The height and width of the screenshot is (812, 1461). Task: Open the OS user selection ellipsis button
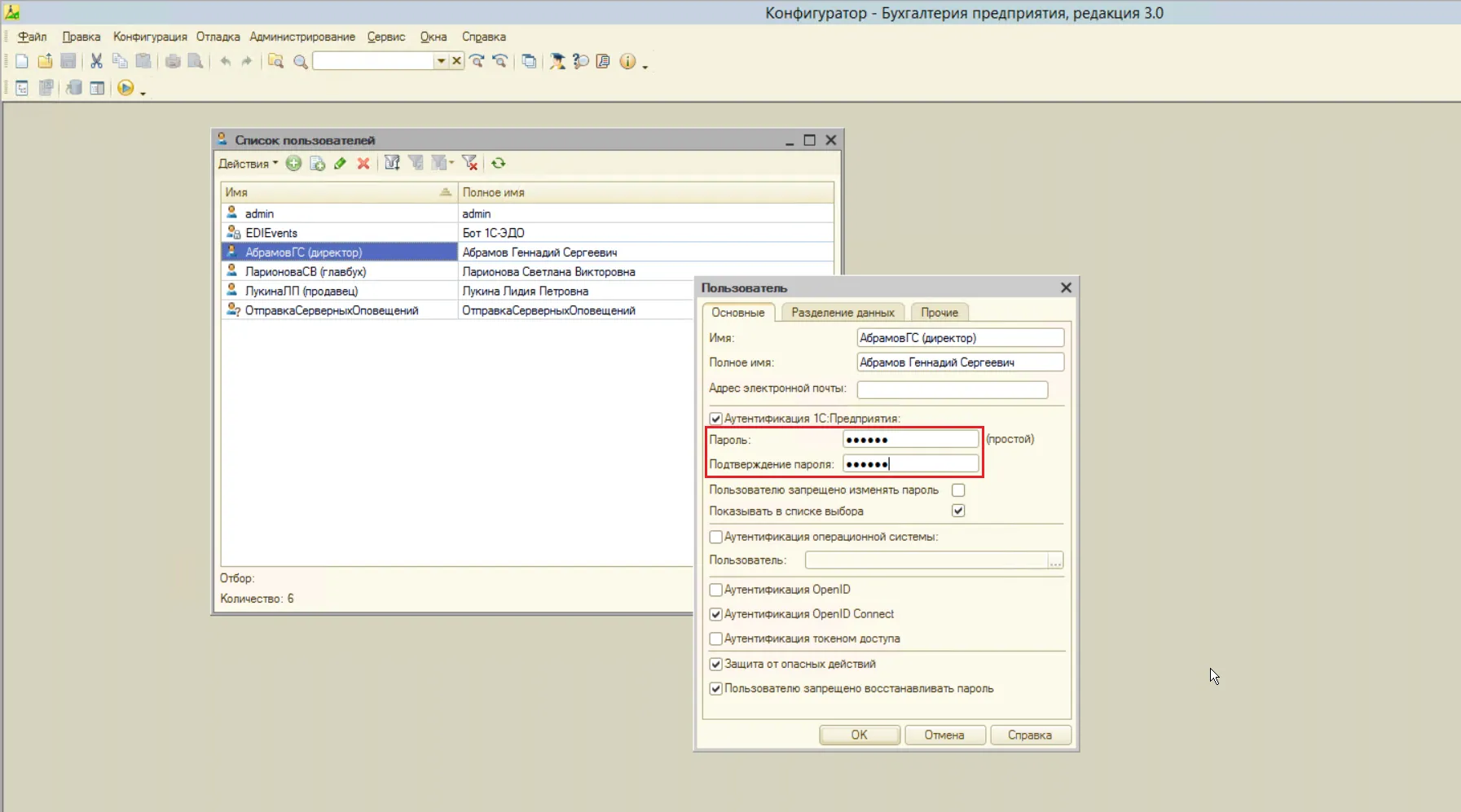1055,560
